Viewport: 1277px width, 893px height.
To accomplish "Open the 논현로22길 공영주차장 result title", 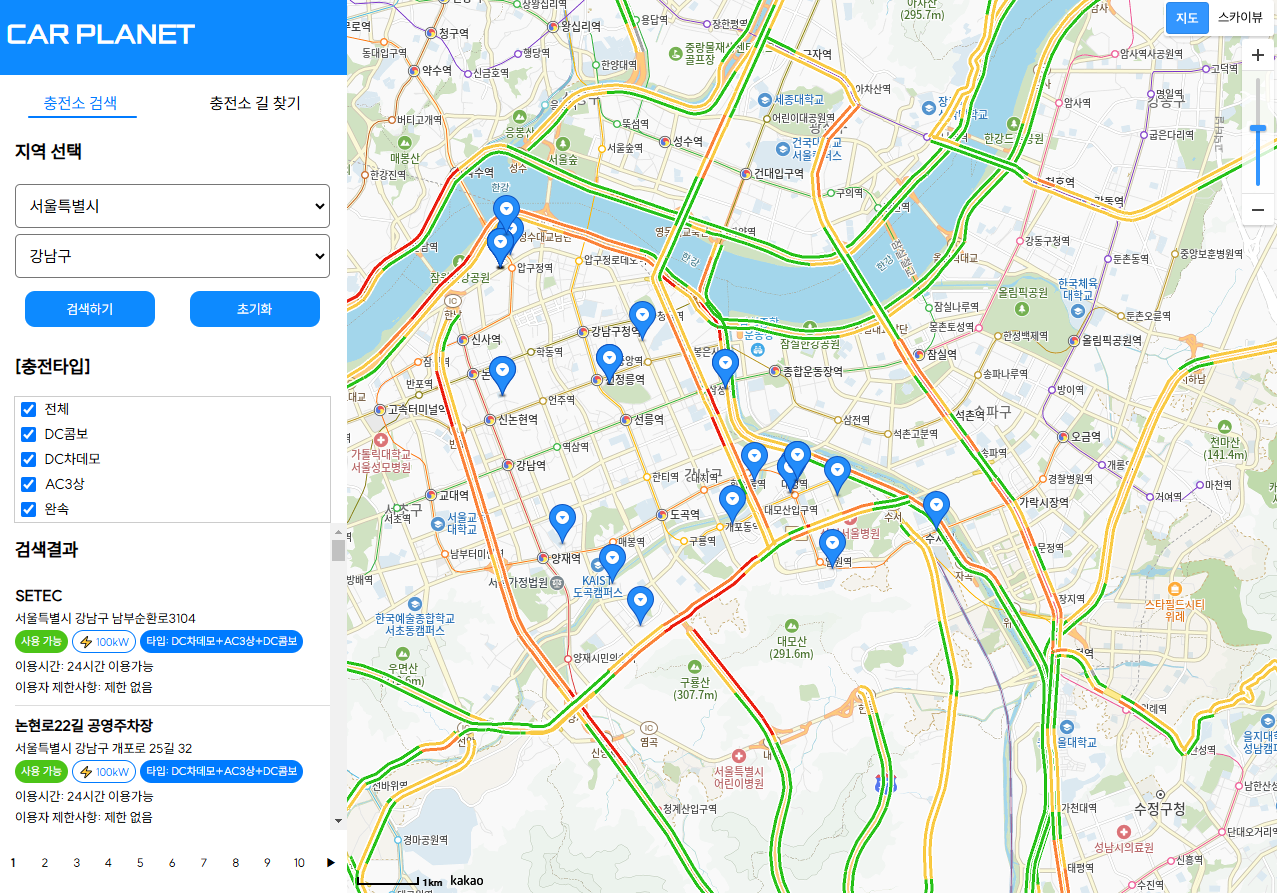I will [84, 726].
